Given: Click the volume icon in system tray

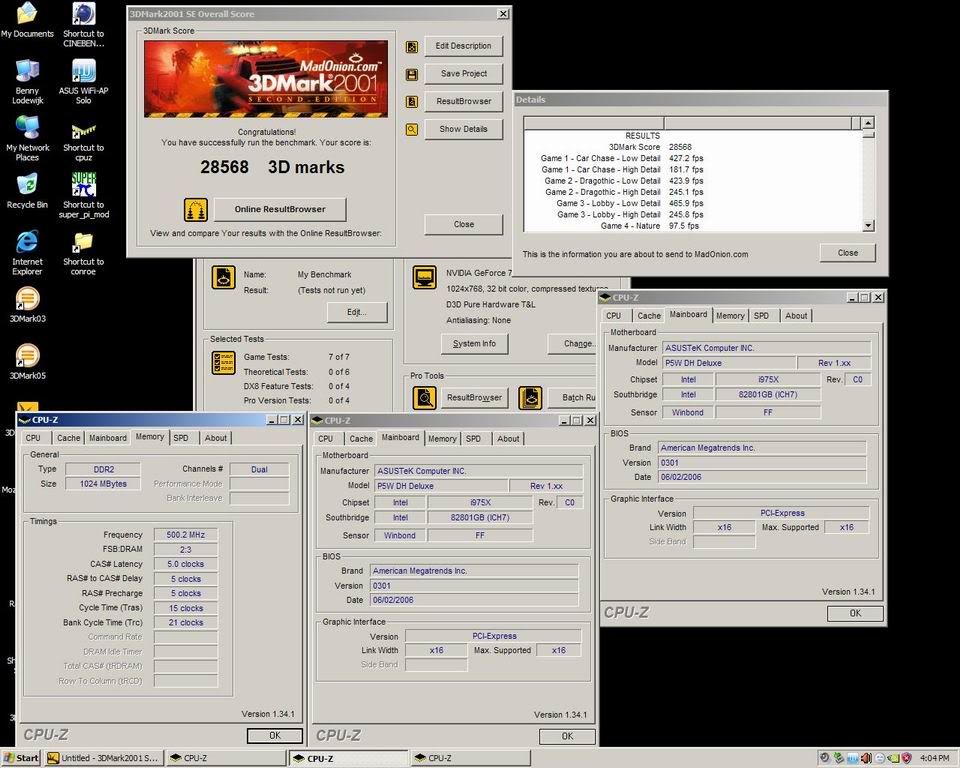Looking at the screenshot, I should pos(866,758).
